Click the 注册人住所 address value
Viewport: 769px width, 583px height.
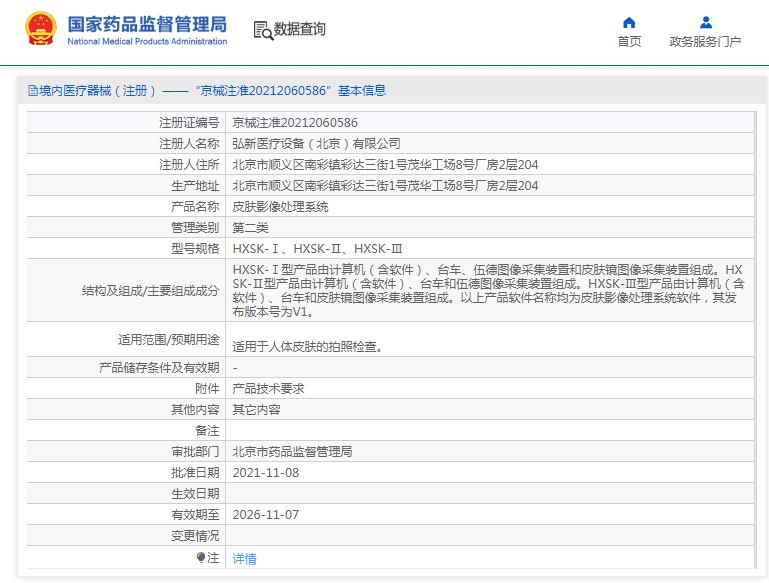tap(385, 165)
